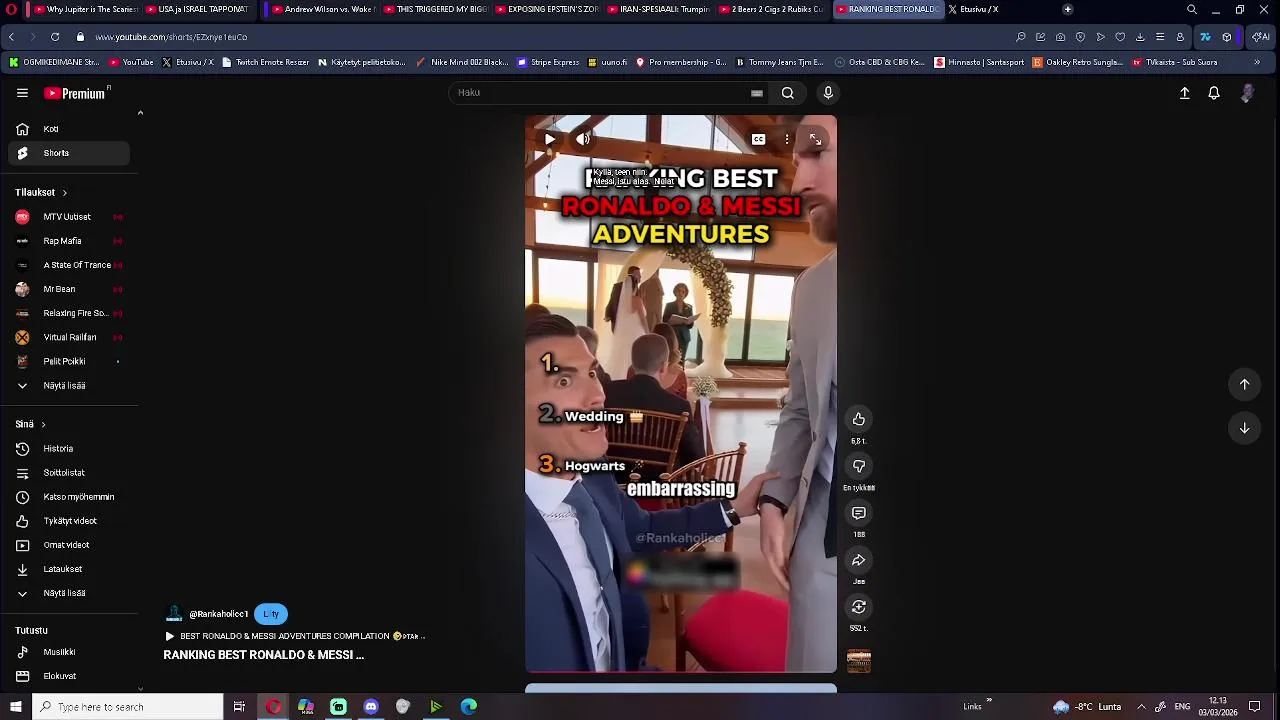
Task: Open Virtual Railfan channel
Action: coord(69,337)
